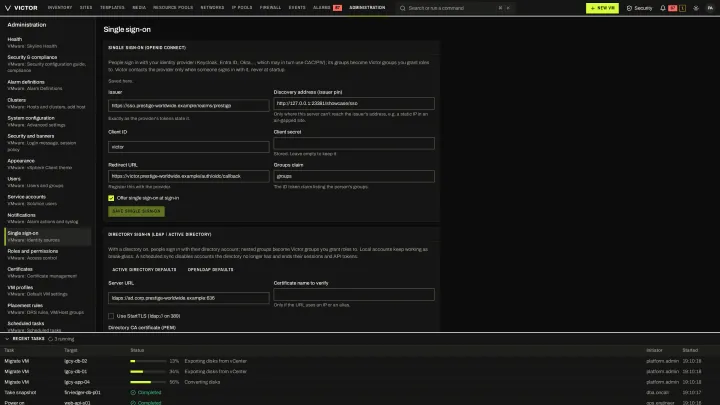Open VM profiles sidebar item
This screenshot has width=720, height=405.
click(48, 291)
